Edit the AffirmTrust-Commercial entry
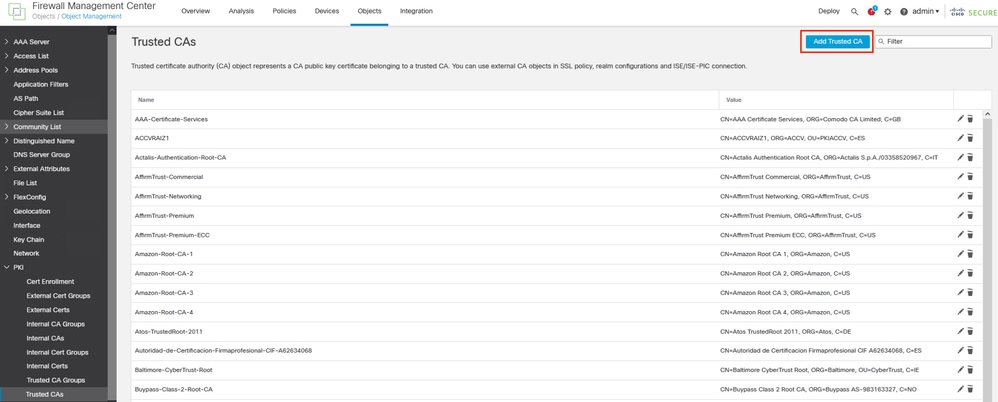 pos(960,176)
